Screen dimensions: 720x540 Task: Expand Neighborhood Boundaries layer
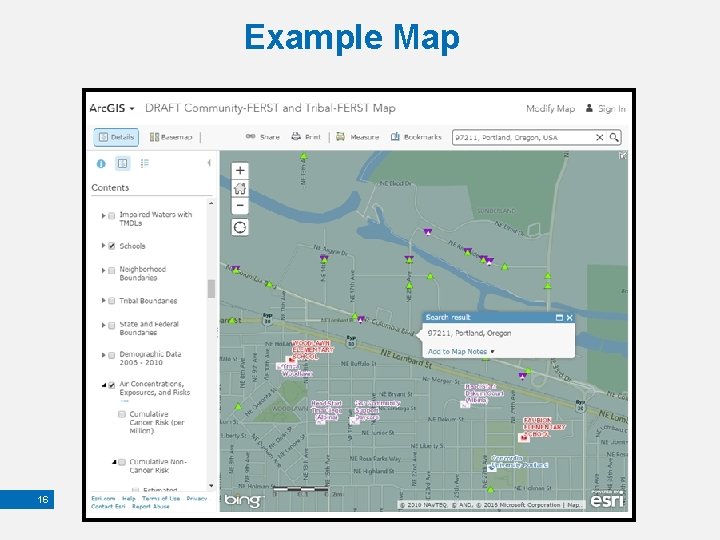[103, 270]
